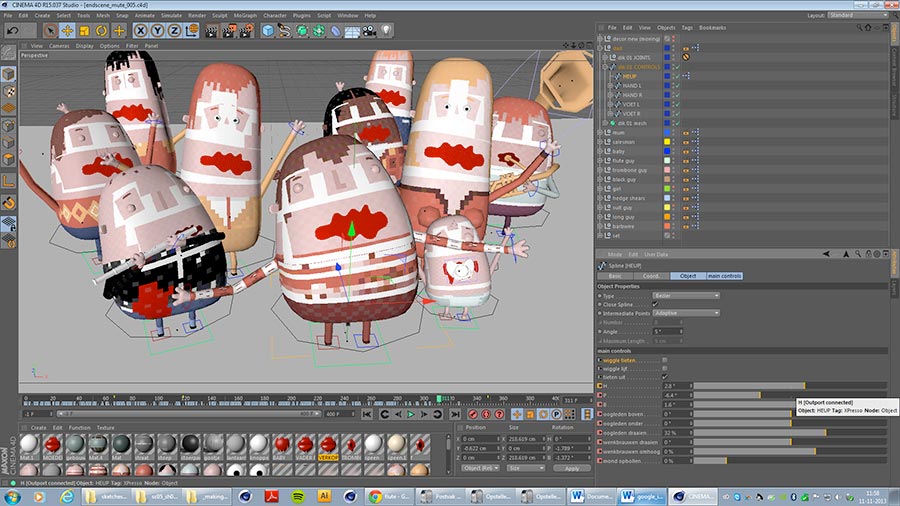Toggle the X axis lock icon

click(141, 31)
